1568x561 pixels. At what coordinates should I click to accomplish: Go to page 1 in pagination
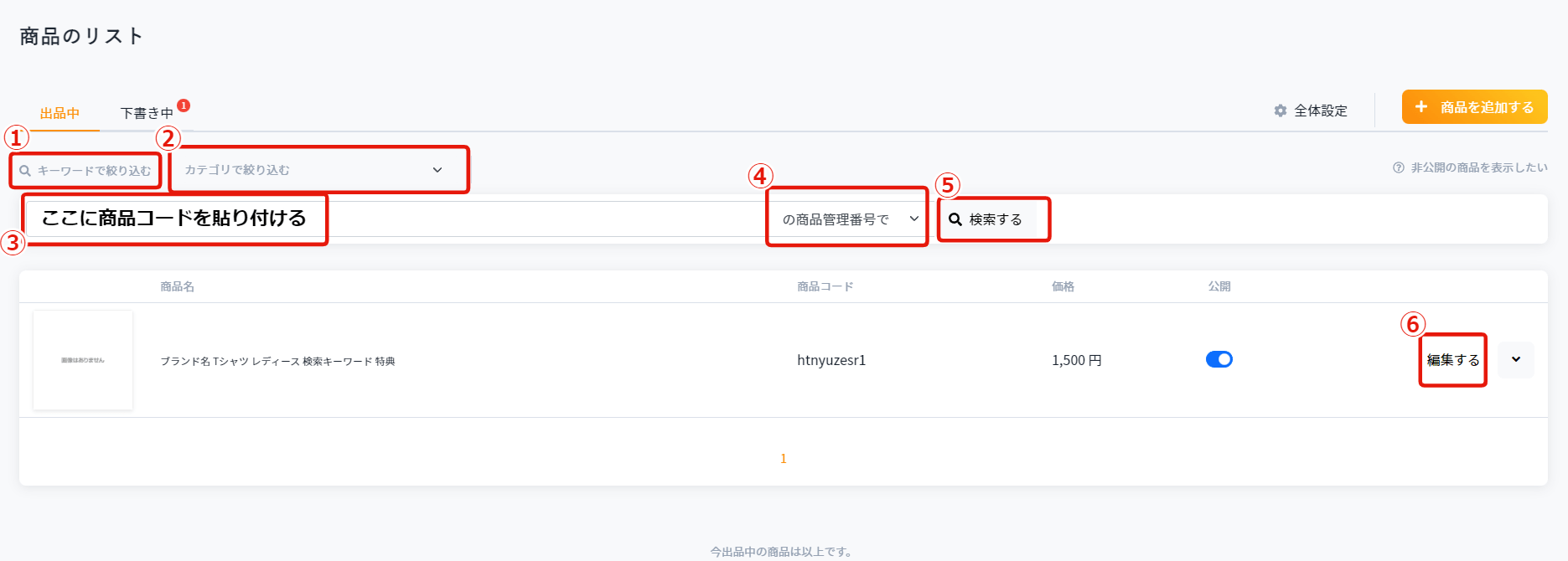tap(783, 459)
